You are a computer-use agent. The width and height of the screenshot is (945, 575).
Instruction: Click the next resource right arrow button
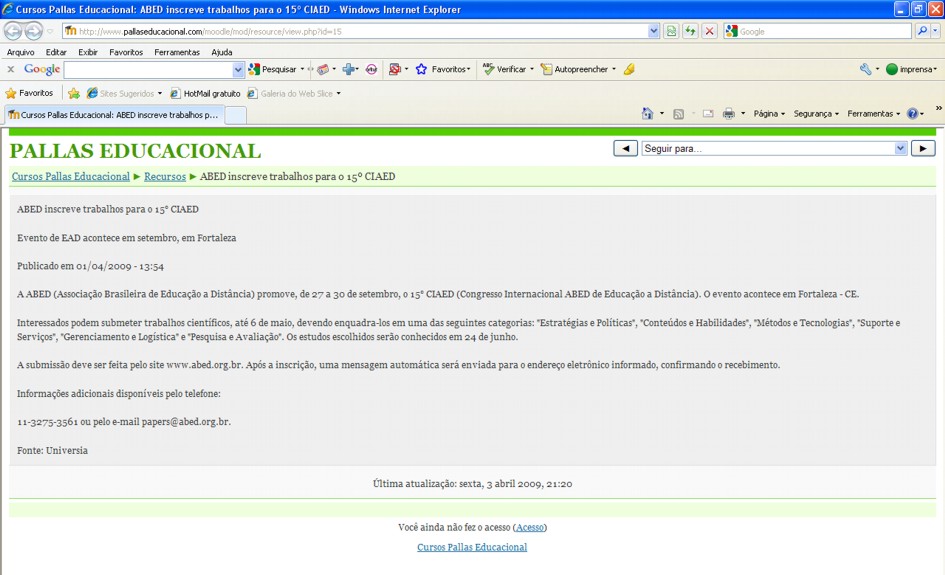[x=923, y=148]
